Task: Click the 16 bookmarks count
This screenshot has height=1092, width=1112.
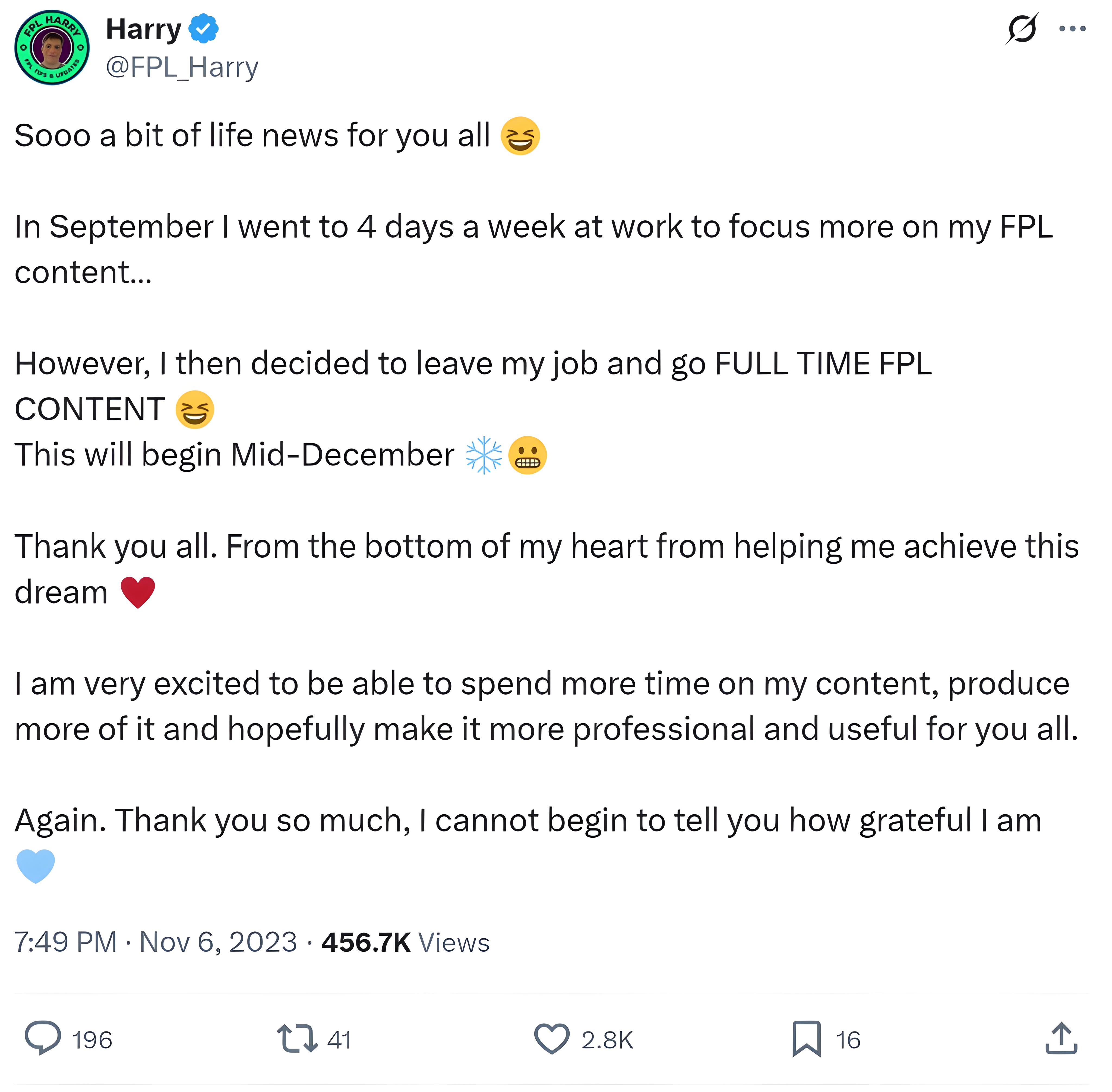Action: tap(848, 1040)
